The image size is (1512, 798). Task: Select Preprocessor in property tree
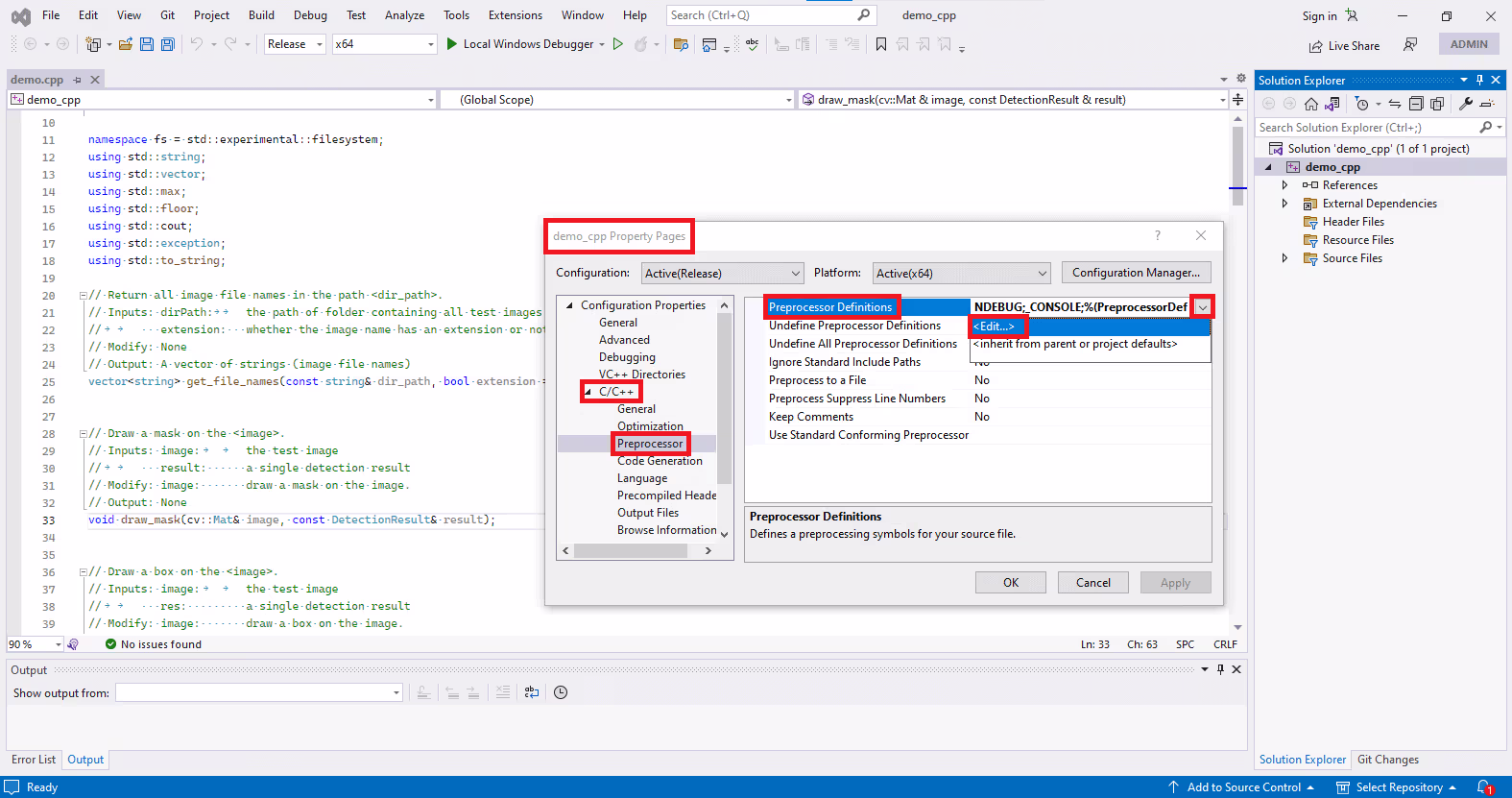point(650,444)
